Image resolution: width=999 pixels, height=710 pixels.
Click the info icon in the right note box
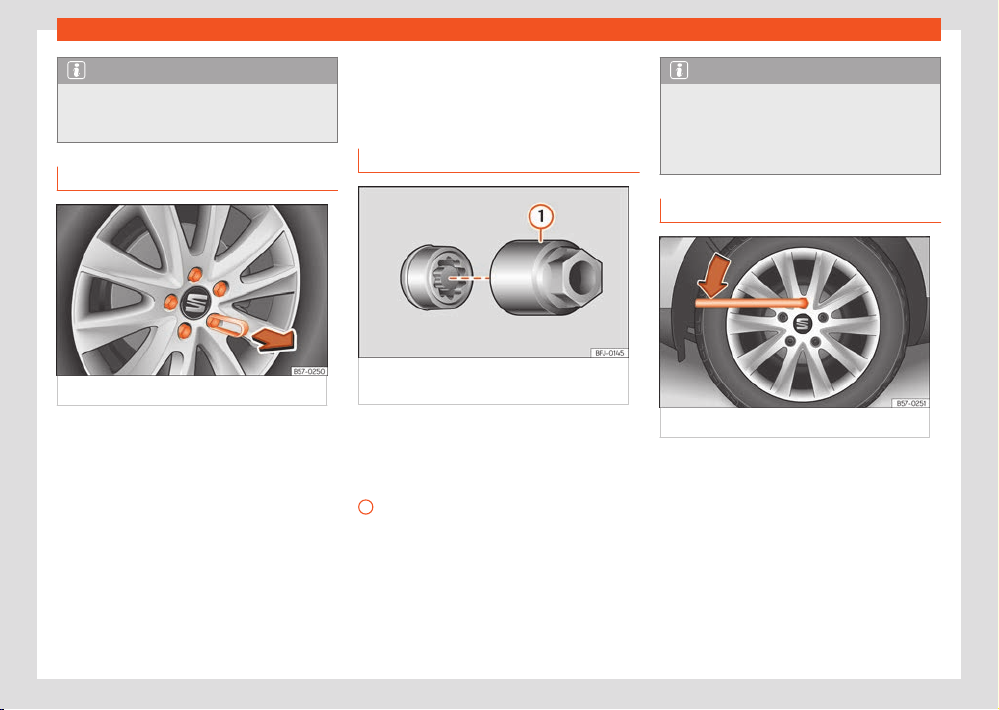(x=679, y=70)
